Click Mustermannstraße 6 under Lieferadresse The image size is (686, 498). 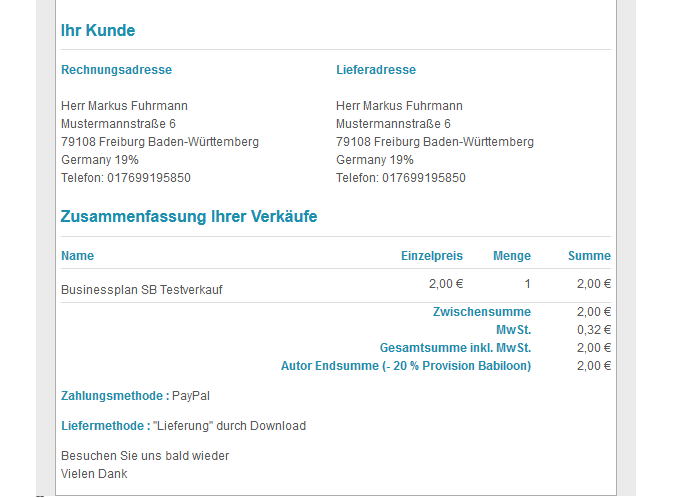click(393, 124)
